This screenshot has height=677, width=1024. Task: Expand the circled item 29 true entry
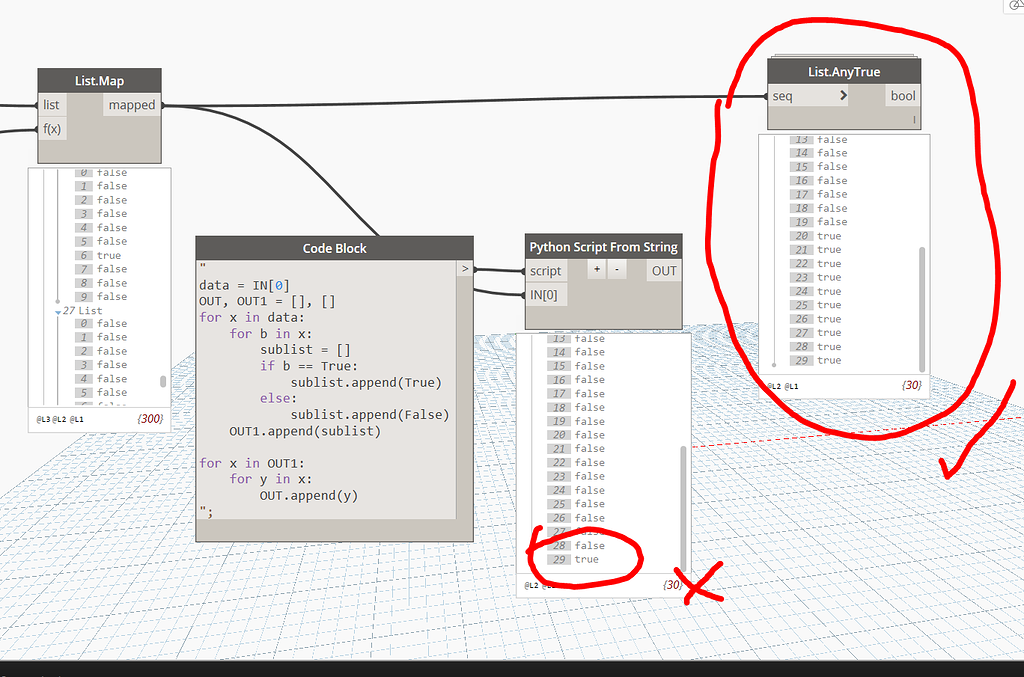(x=571, y=559)
